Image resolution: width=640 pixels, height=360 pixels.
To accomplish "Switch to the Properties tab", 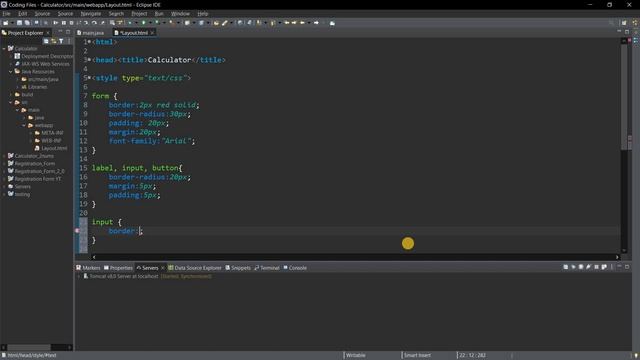I will tap(118, 268).
